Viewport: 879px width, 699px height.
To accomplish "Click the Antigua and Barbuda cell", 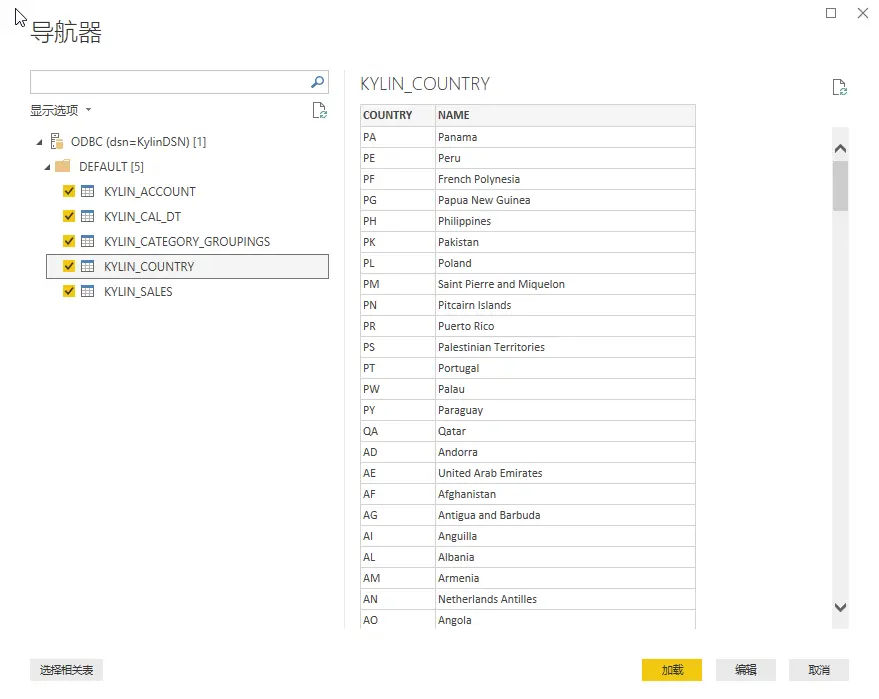I will (x=565, y=515).
